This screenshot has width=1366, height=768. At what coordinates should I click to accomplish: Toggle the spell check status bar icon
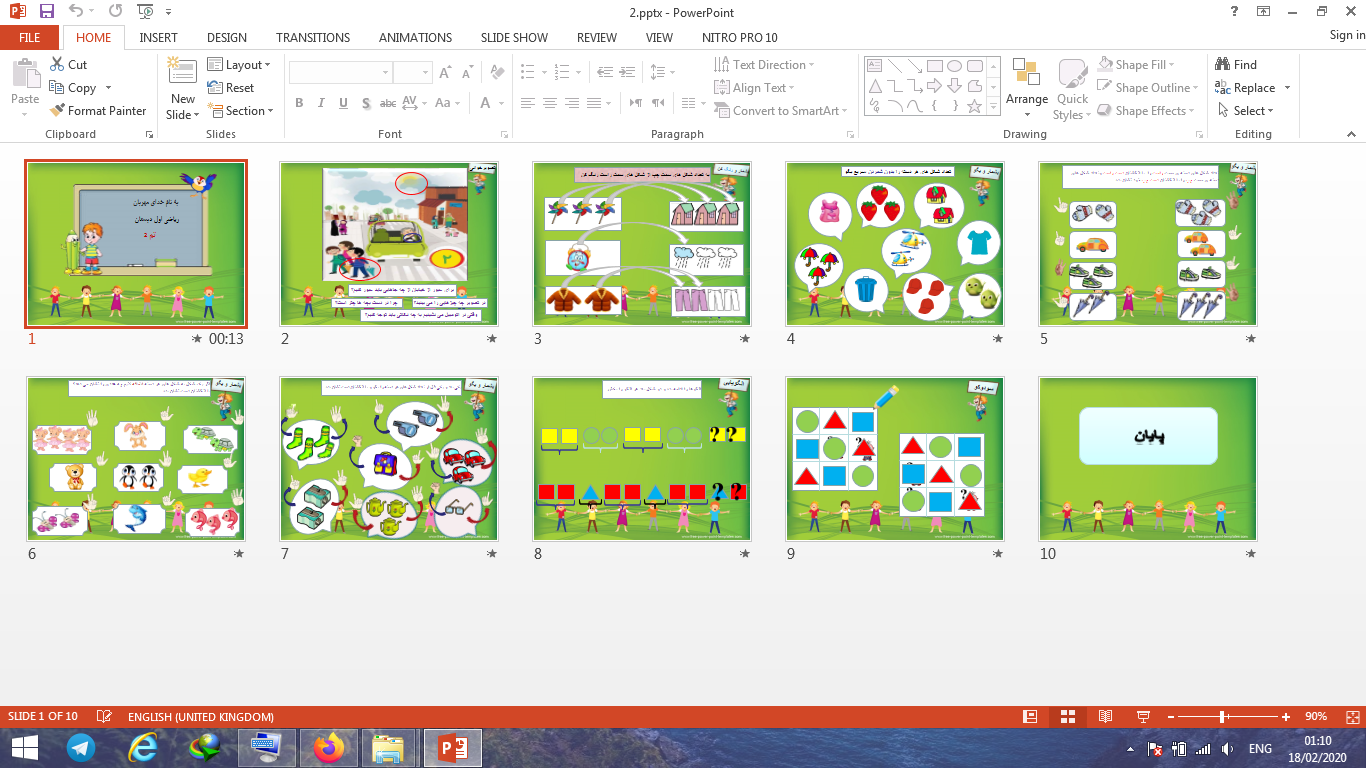click(104, 717)
